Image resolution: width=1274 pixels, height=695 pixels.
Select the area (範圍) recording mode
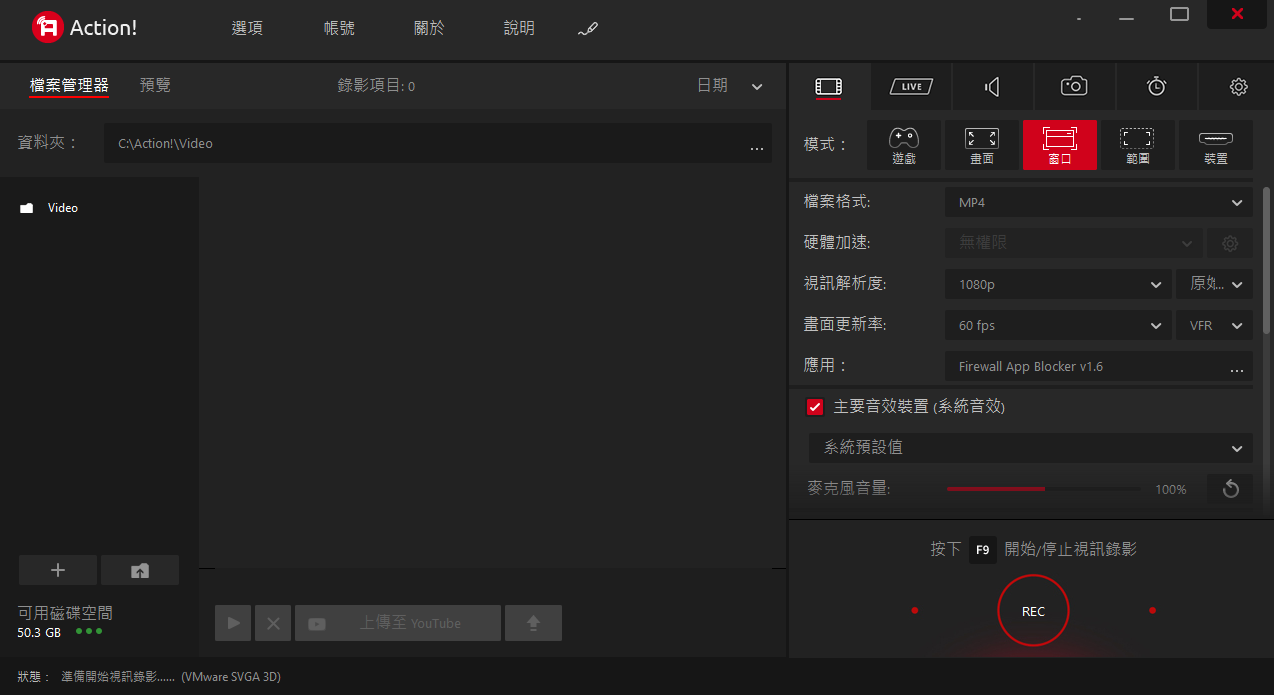1137,145
